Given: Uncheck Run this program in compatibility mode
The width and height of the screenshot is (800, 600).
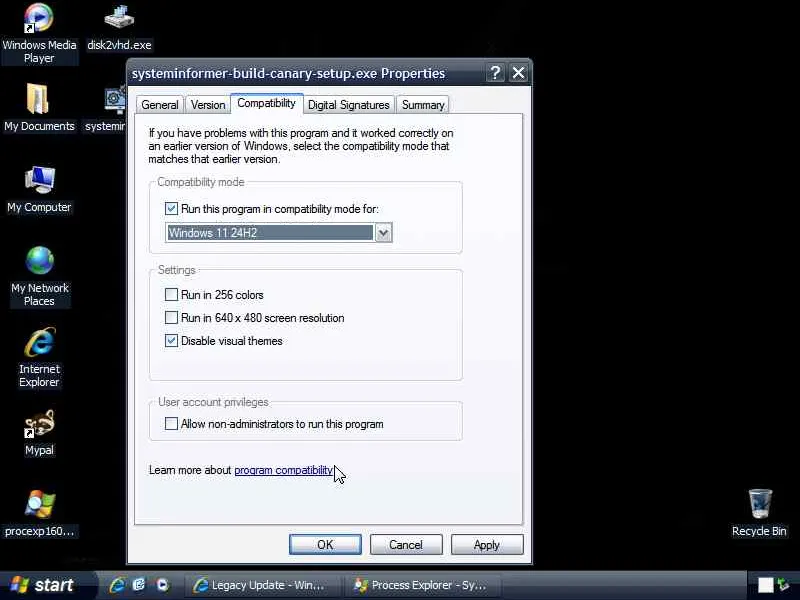Looking at the screenshot, I should point(171,209).
